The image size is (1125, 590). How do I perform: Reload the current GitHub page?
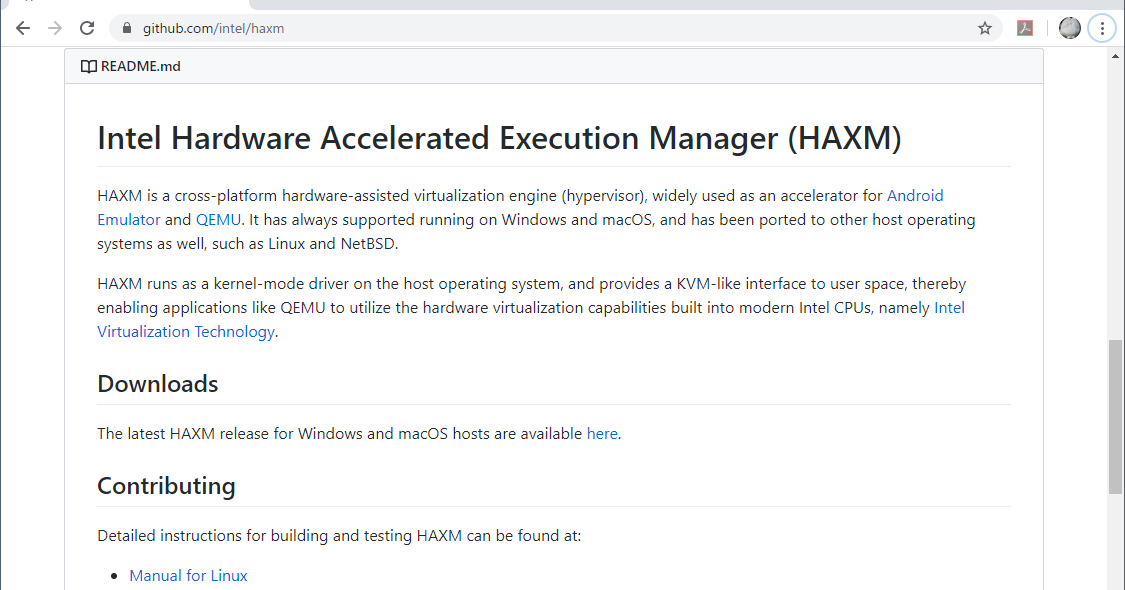tap(86, 28)
